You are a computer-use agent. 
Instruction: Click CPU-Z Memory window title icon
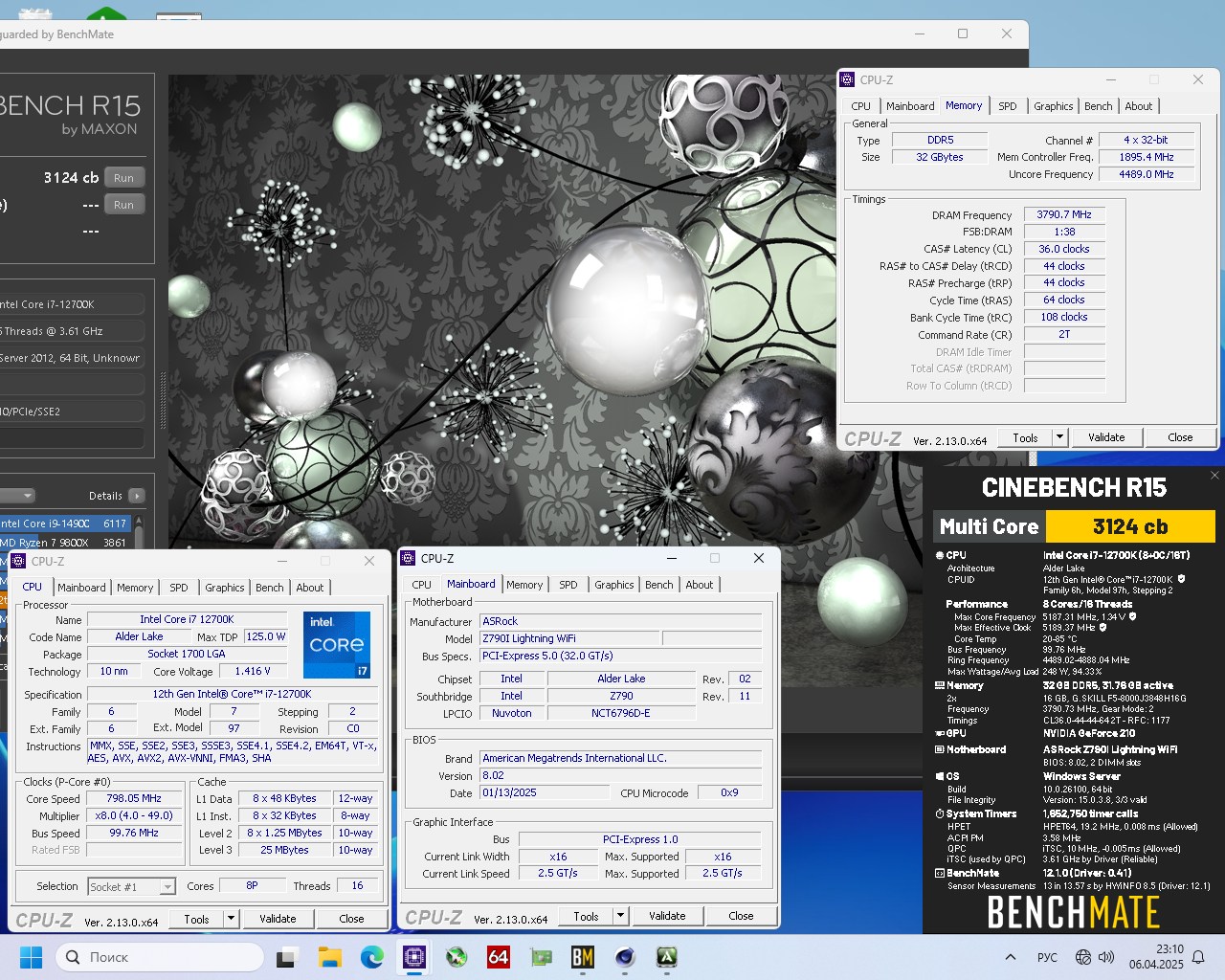click(x=847, y=79)
